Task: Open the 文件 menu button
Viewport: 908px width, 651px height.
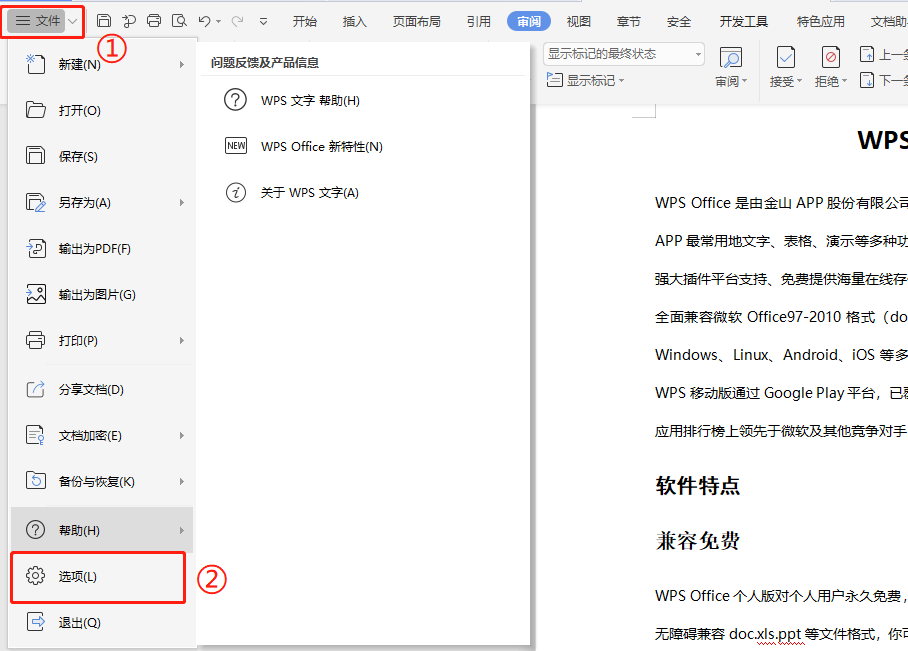Action: (x=37, y=21)
